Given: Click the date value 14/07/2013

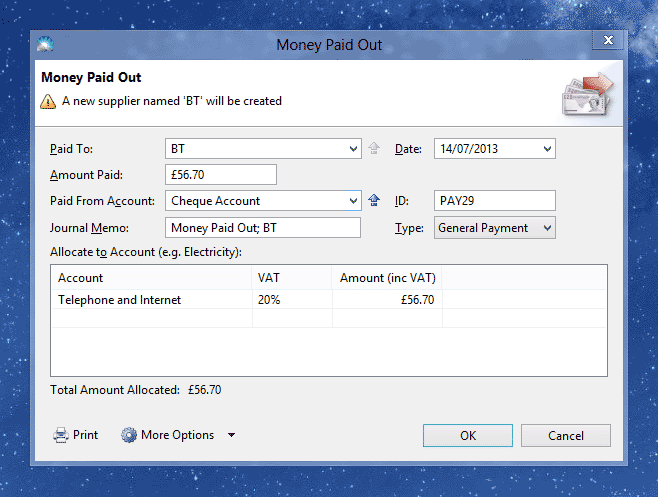Looking at the screenshot, I should [469, 149].
